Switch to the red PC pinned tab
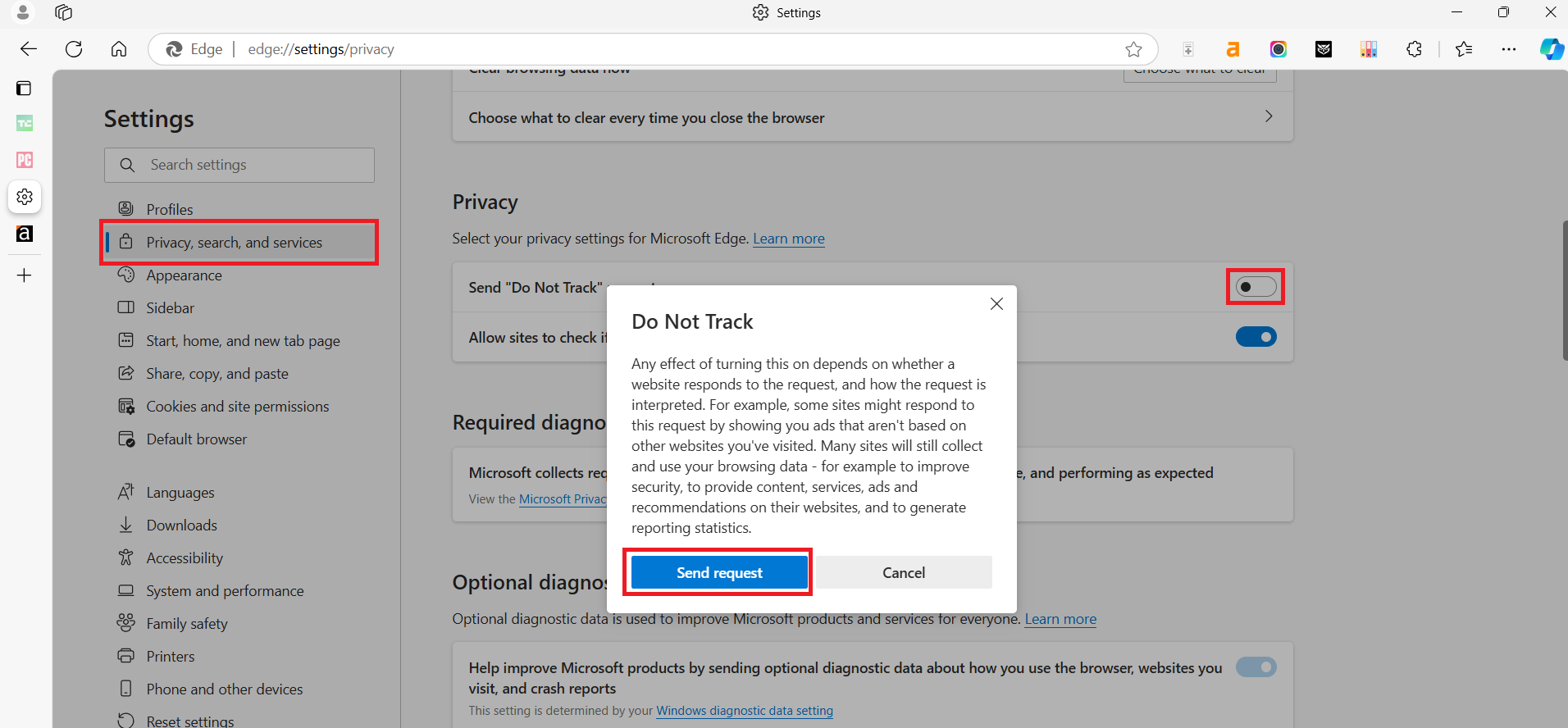This screenshot has width=1568, height=728. click(x=25, y=160)
